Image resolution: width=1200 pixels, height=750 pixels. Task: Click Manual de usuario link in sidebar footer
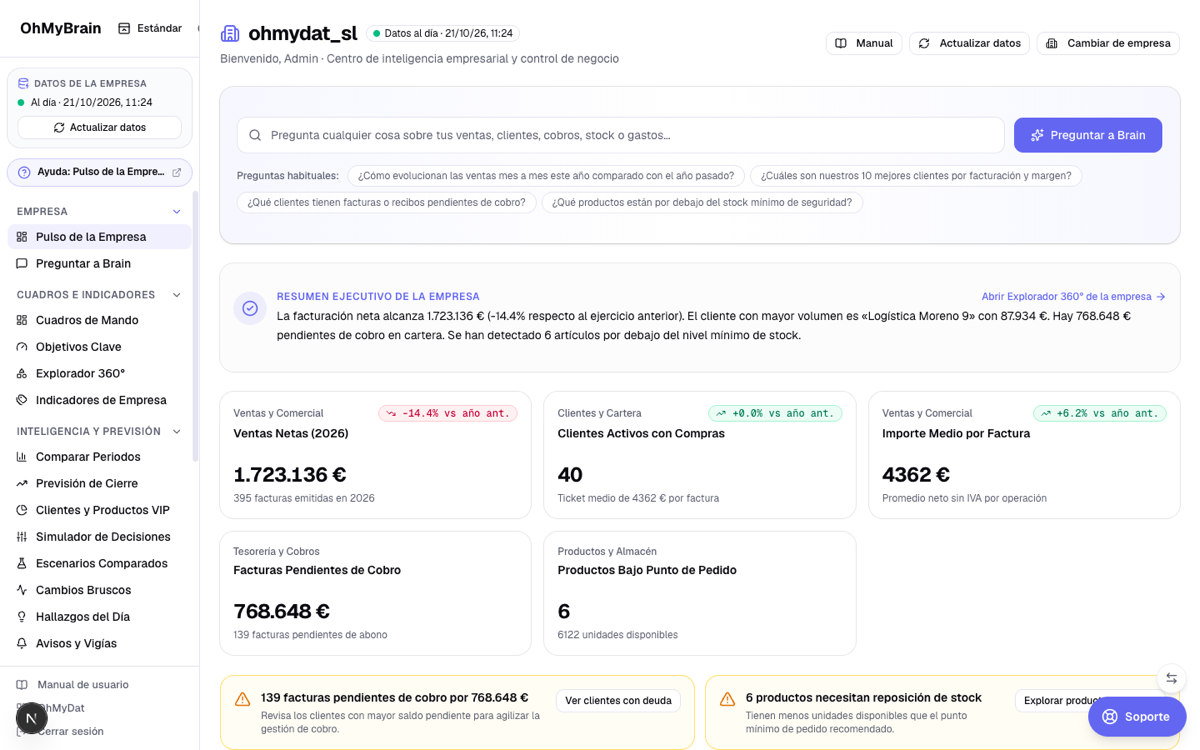pos(83,685)
